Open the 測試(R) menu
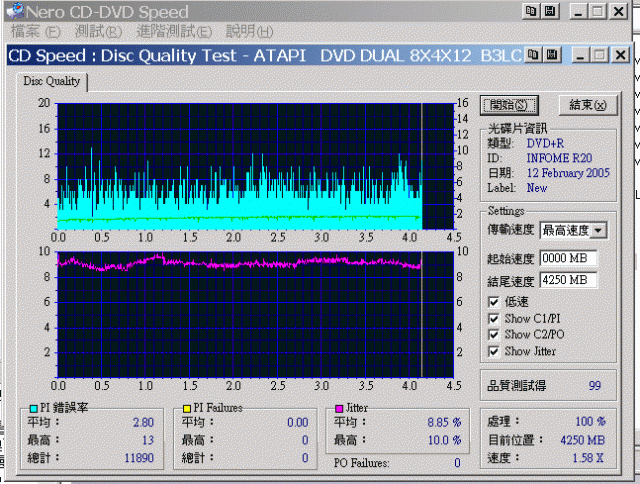 (x=98, y=31)
